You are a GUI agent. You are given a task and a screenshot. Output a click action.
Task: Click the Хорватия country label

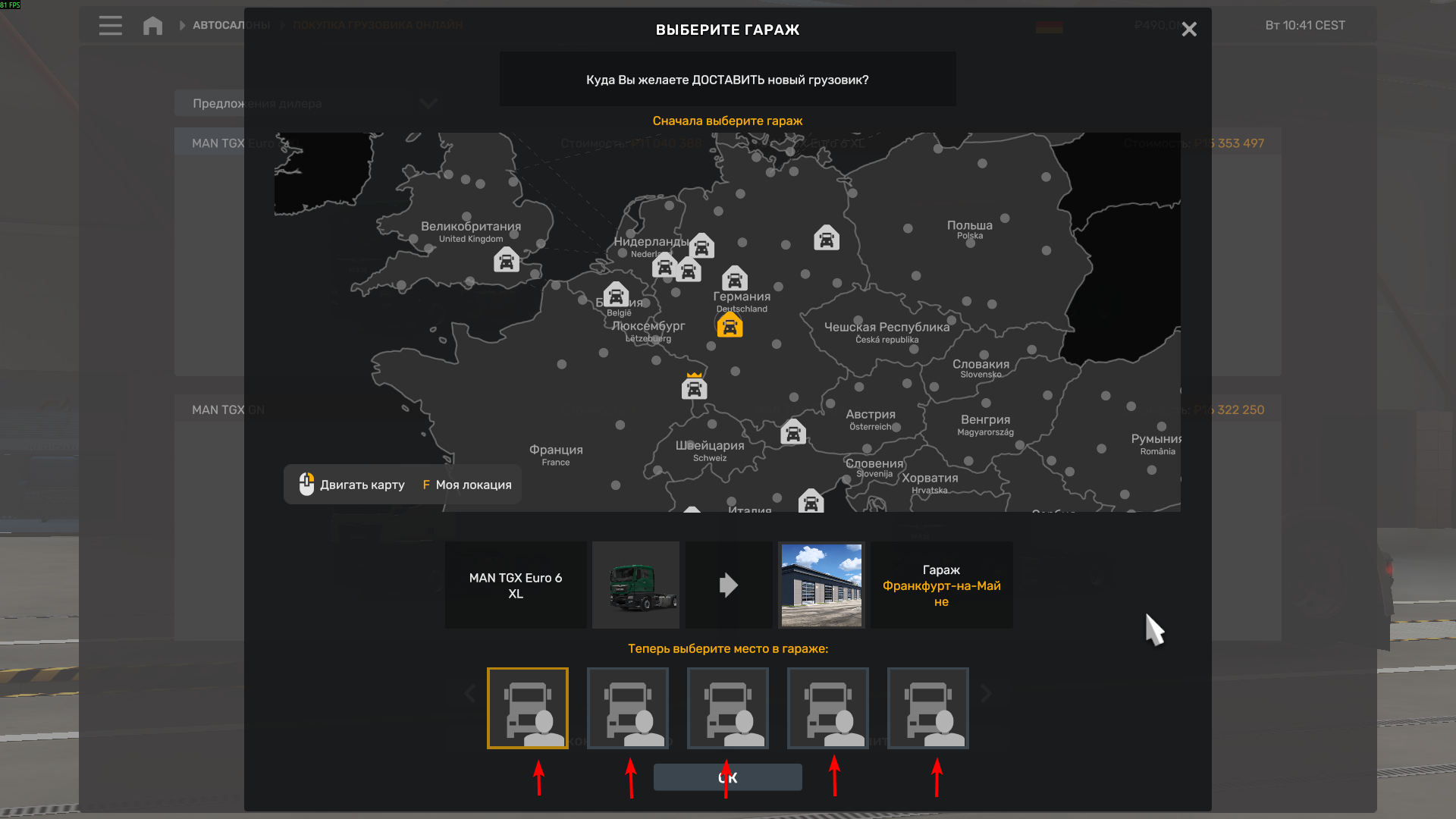coord(930,478)
